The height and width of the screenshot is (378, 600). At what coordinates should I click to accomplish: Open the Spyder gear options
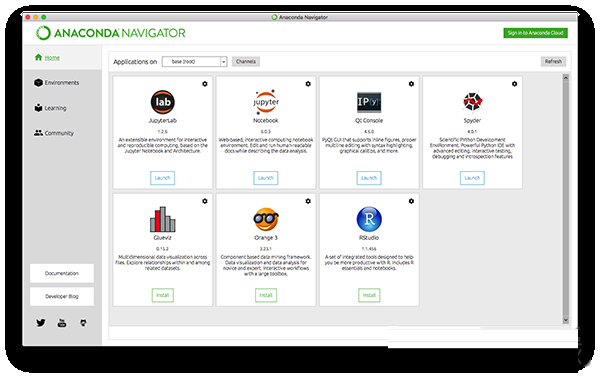[514, 84]
